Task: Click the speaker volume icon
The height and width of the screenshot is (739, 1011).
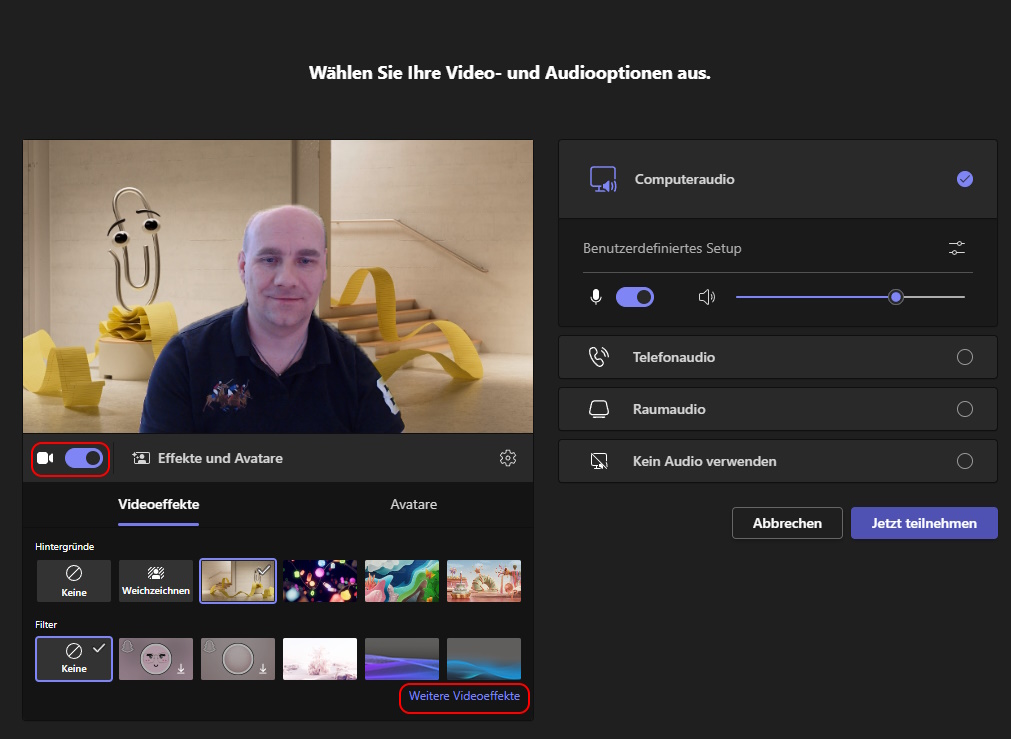Action: click(707, 297)
